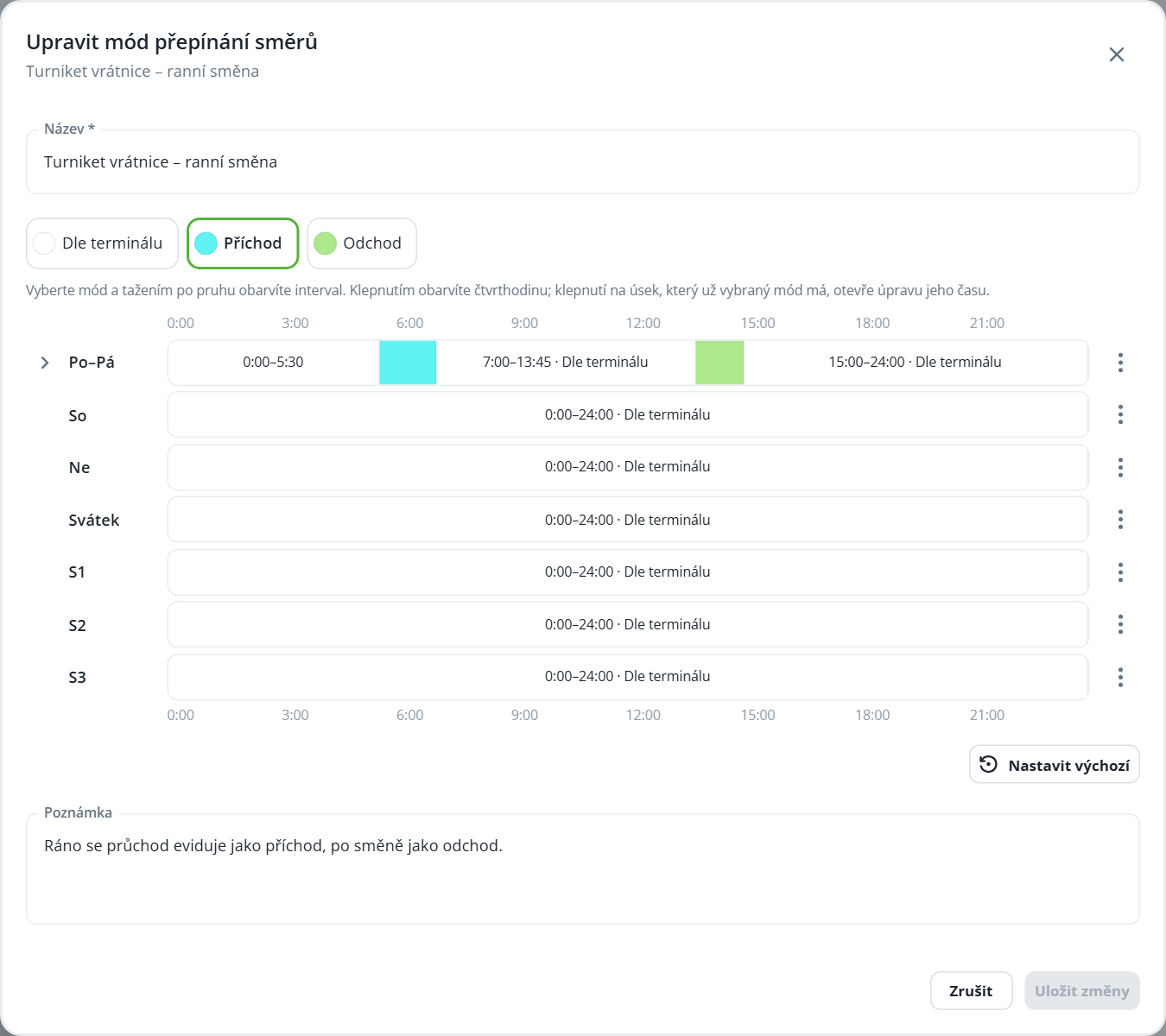Select the Odchod mode
Viewport: 1166px width, 1036px height.
pyautogui.click(x=362, y=243)
